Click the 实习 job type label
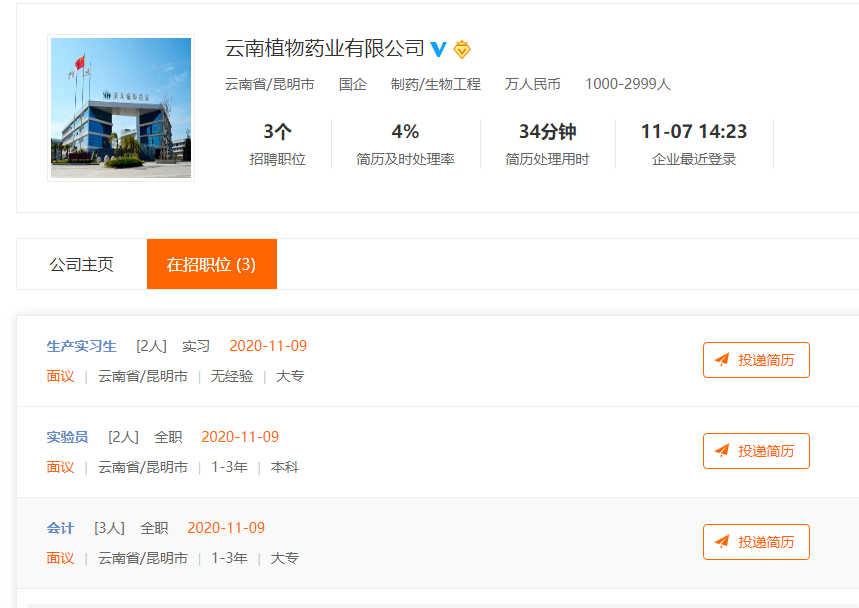 pyautogui.click(x=196, y=346)
